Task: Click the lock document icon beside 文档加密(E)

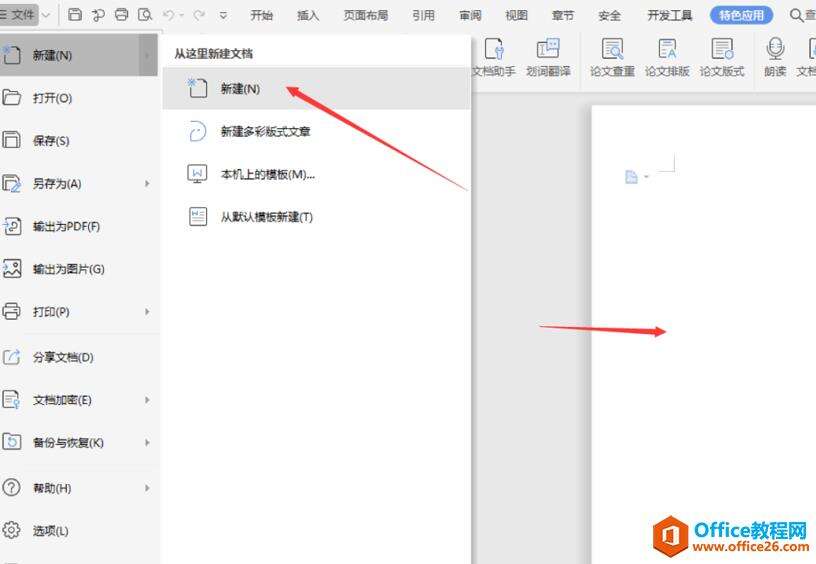Action: (x=11, y=400)
